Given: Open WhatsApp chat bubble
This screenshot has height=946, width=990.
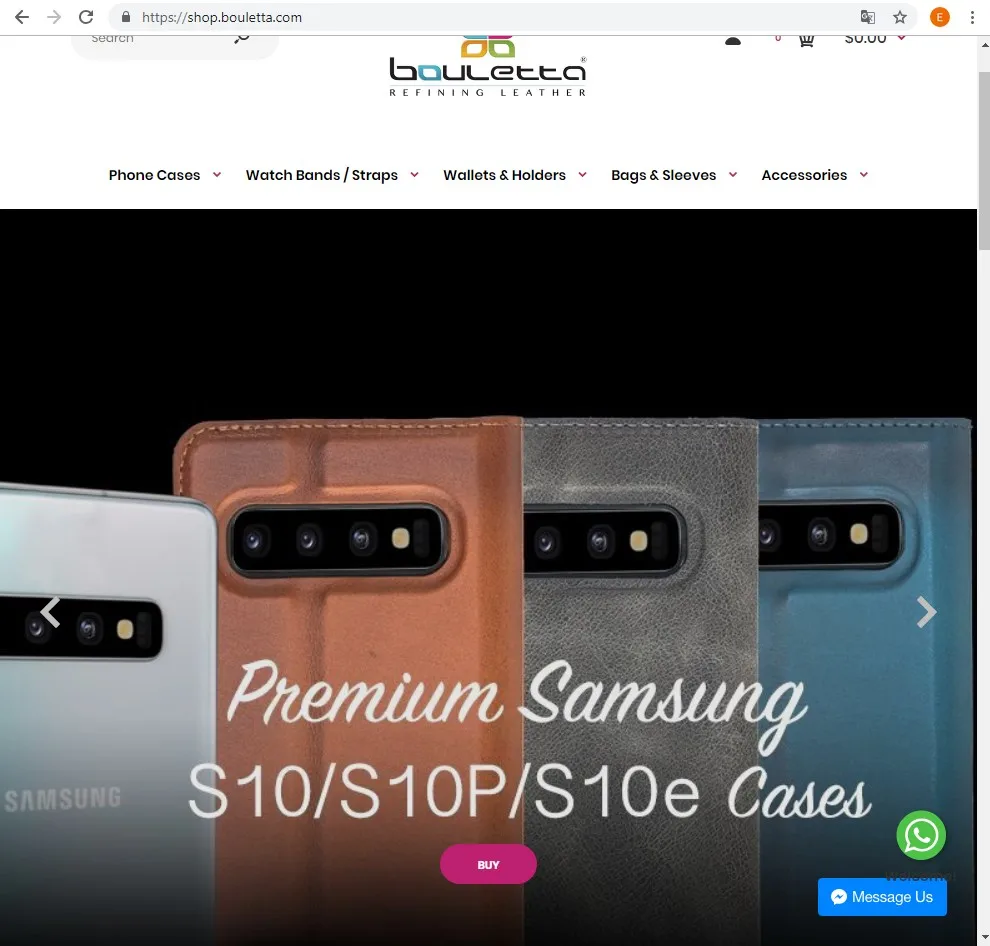Looking at the screenshot, I should pyautogui.click(x=921, y=835).
